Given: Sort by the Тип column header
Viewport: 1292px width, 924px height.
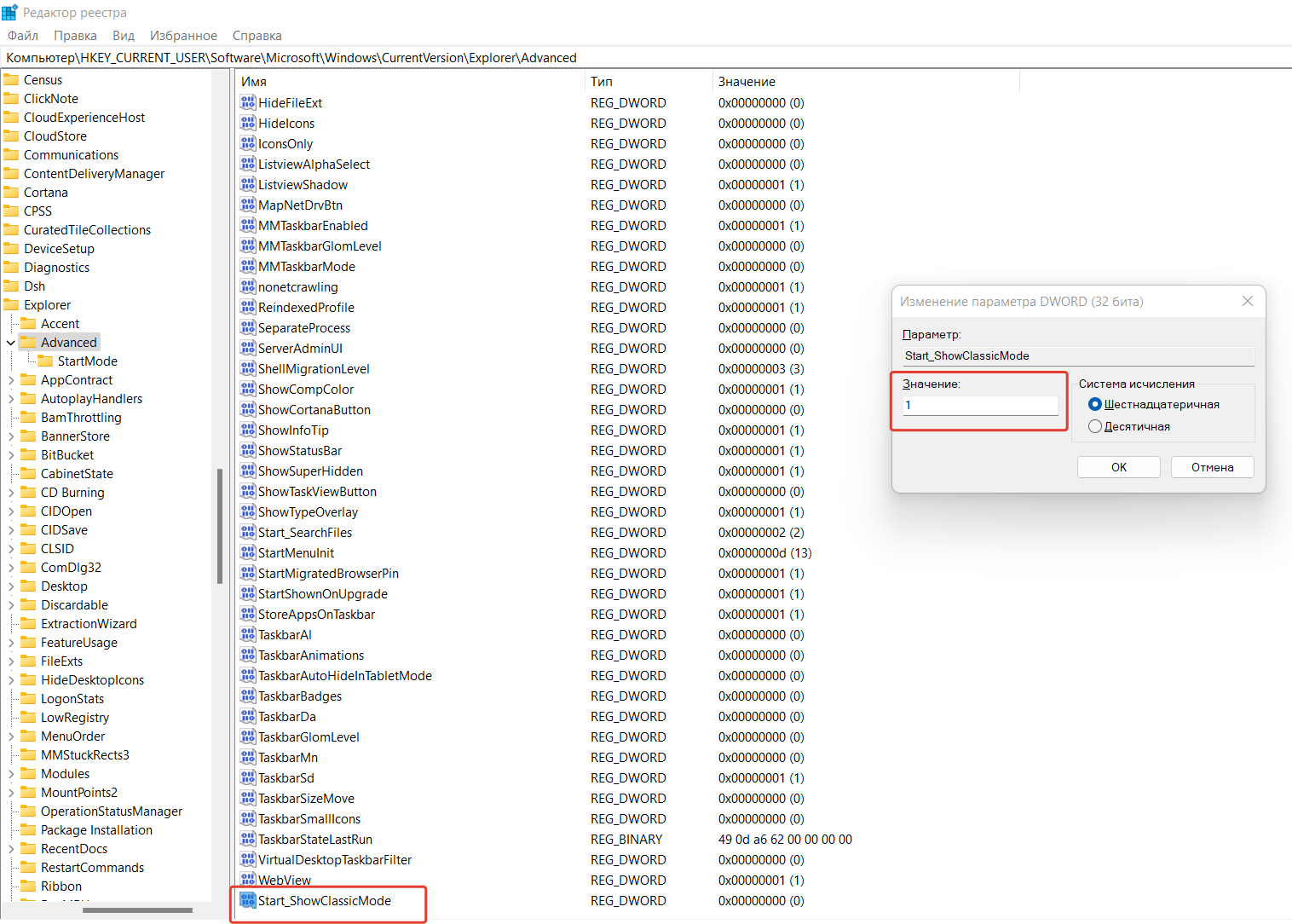Looking at the screenshot, I should click(649, 81).
